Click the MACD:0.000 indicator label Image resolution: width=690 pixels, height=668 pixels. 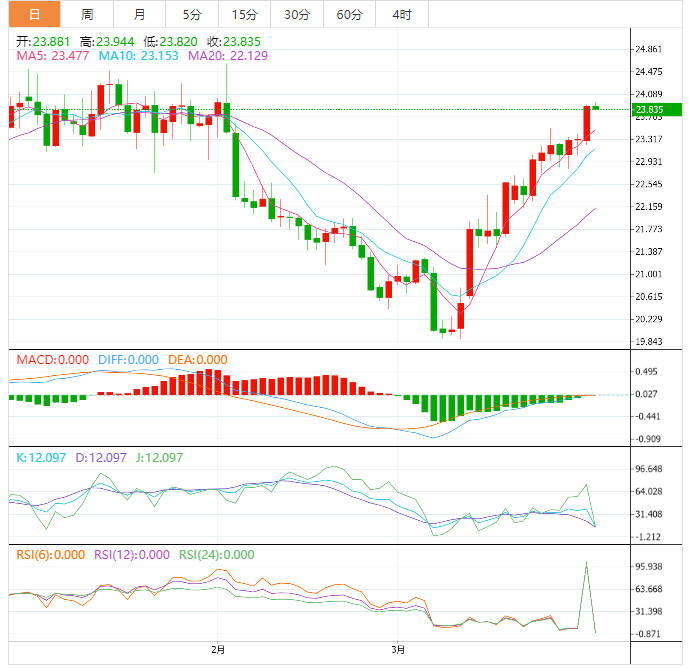coord(52,360)
